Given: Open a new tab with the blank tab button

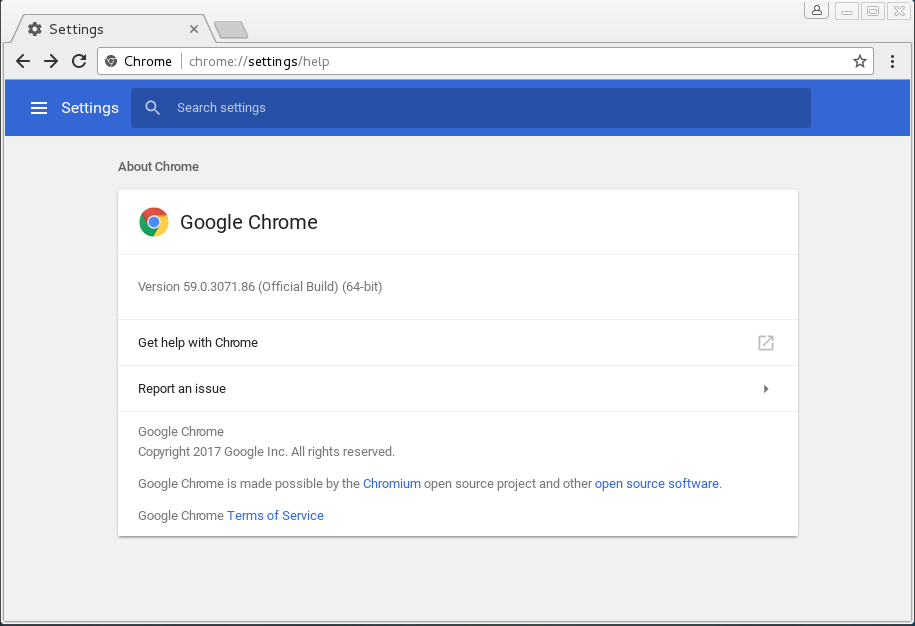Looking at the screenshot, I should click(x=231, y=30).
